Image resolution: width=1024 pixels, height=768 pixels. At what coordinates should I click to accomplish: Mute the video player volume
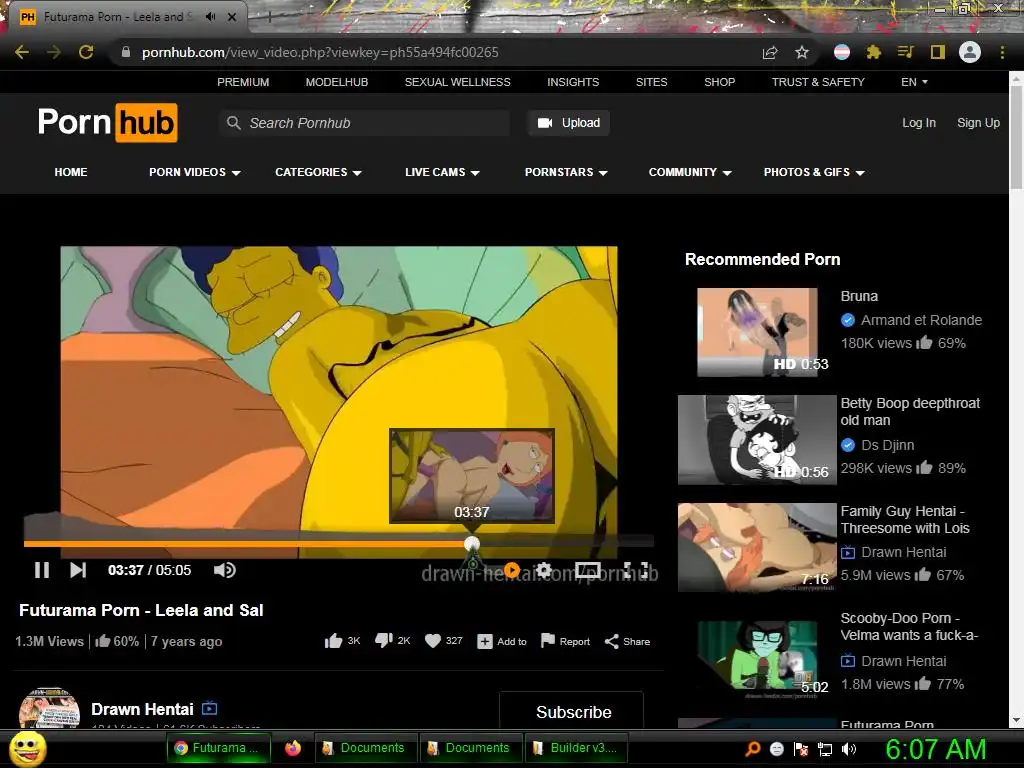(225, 570)
